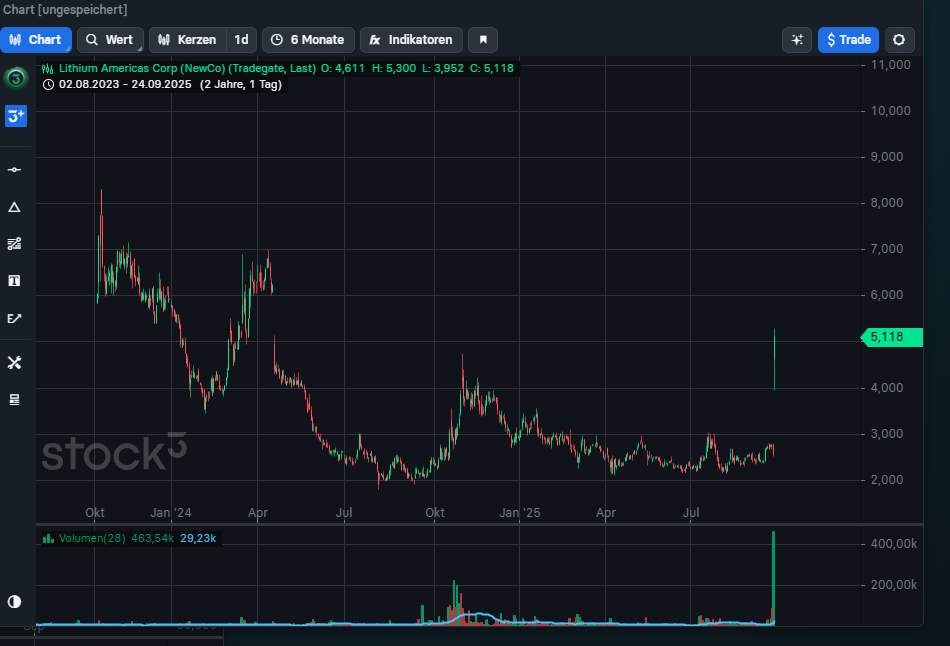Open the Chart menu button

(x=35, y=40)
